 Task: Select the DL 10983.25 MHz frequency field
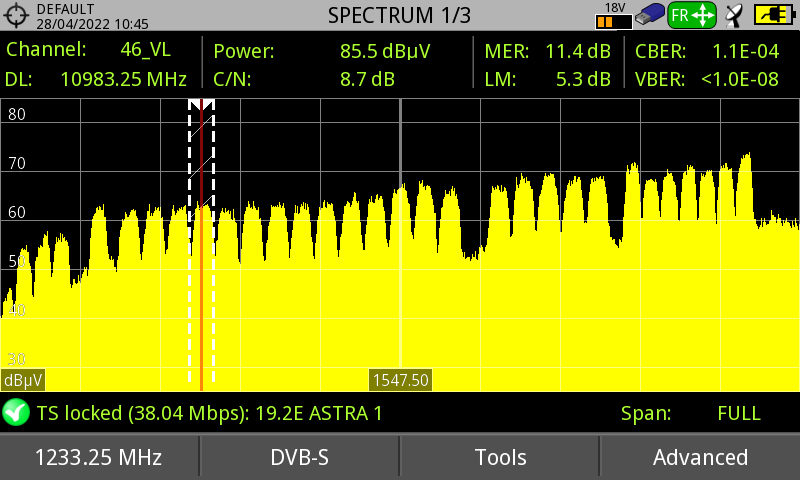pos(100,79)
